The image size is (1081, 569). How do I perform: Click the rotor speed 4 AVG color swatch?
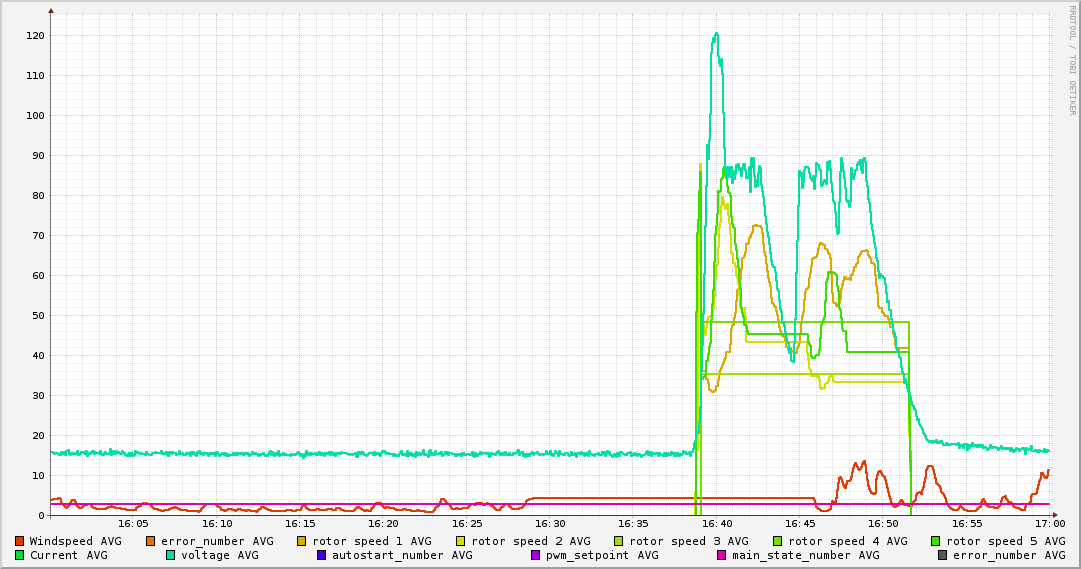tap(778, 541)
